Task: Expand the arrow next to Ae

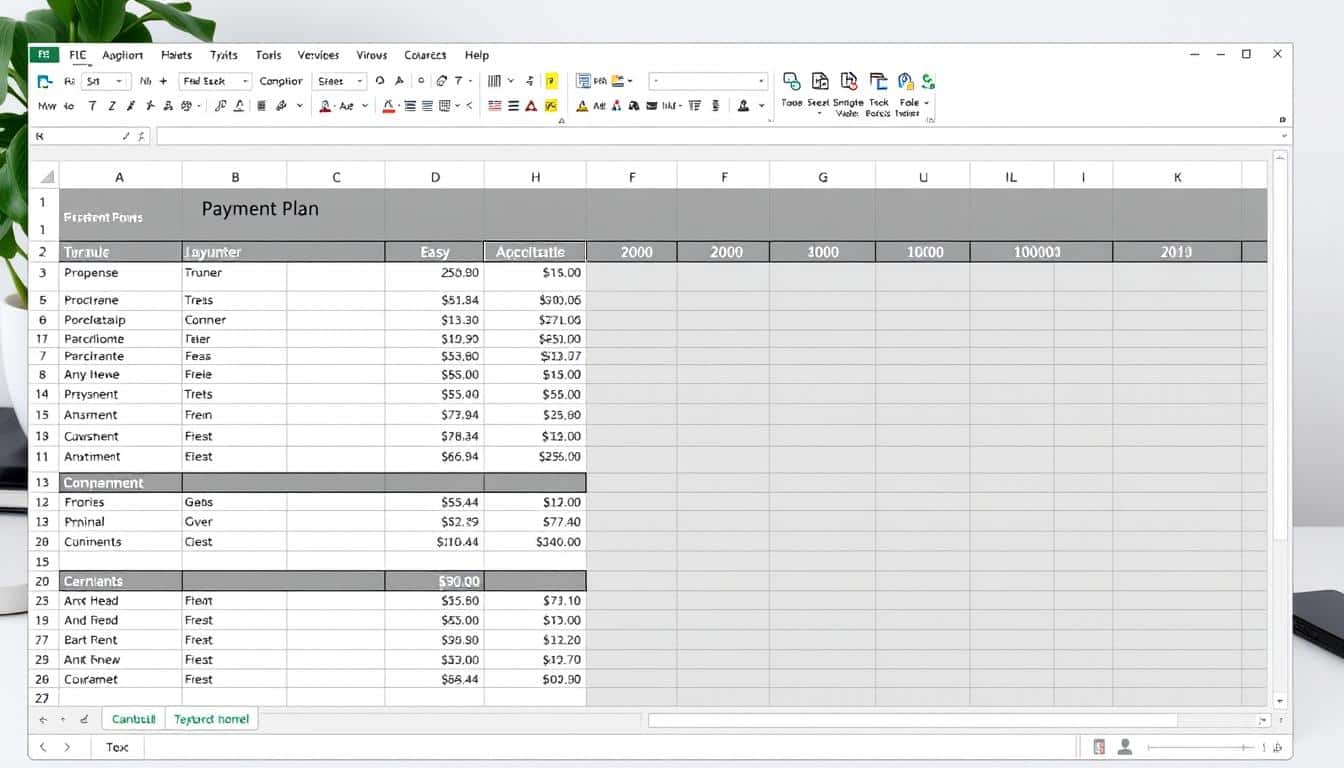Action: tap(365, 105)
